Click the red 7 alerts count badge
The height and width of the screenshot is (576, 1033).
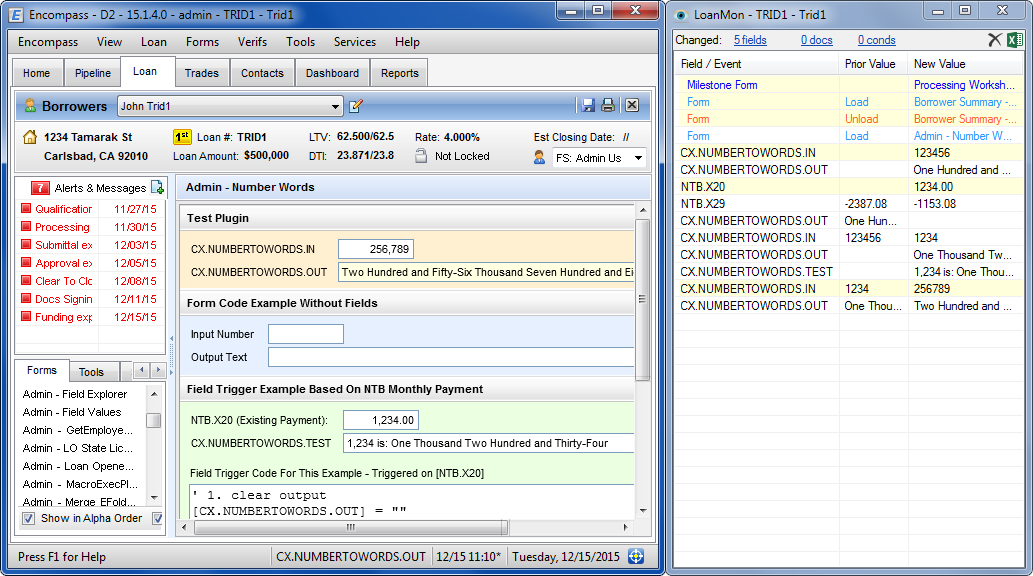click(40, 188)
